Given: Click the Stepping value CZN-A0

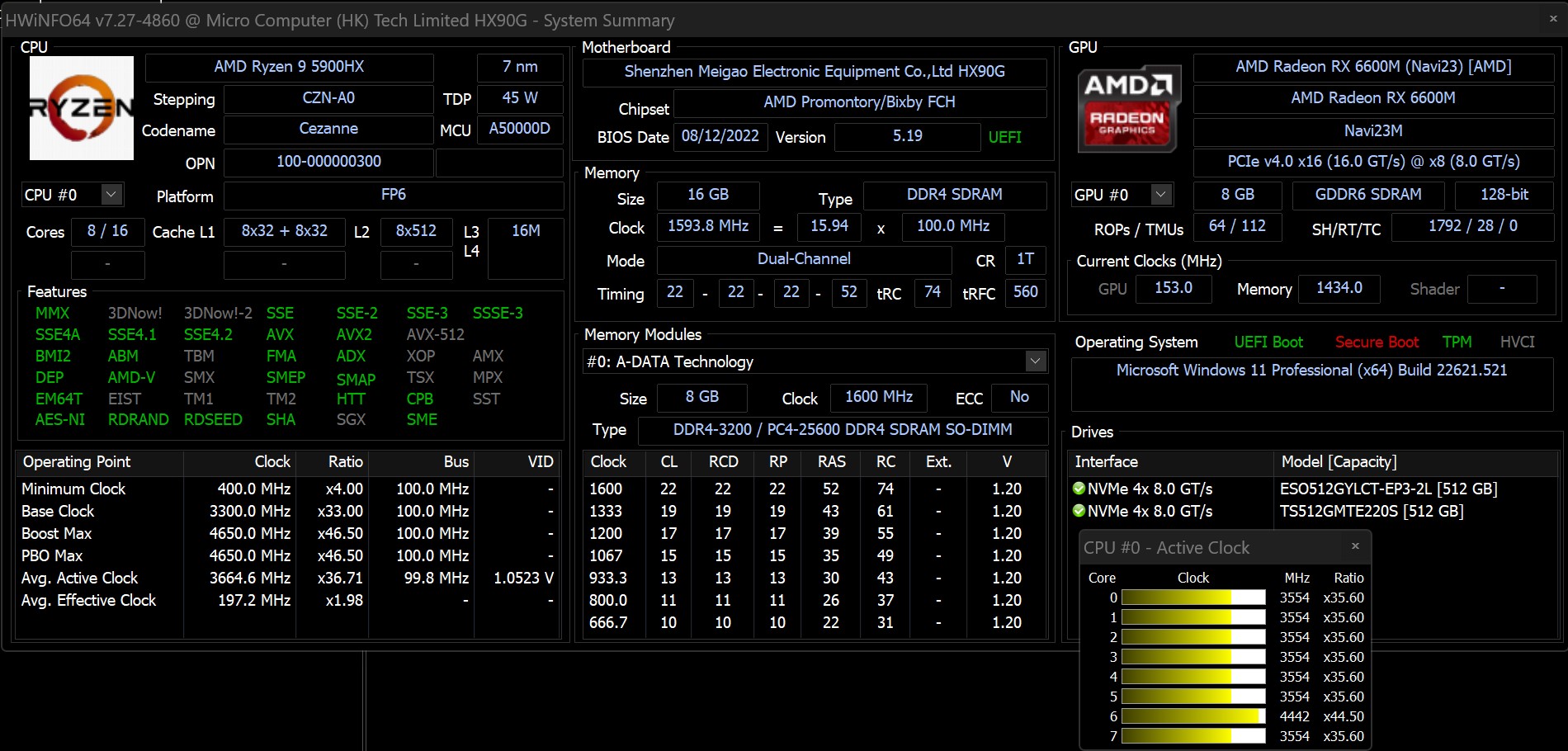Looking at the screenshot, I should (x=328, y=98).
